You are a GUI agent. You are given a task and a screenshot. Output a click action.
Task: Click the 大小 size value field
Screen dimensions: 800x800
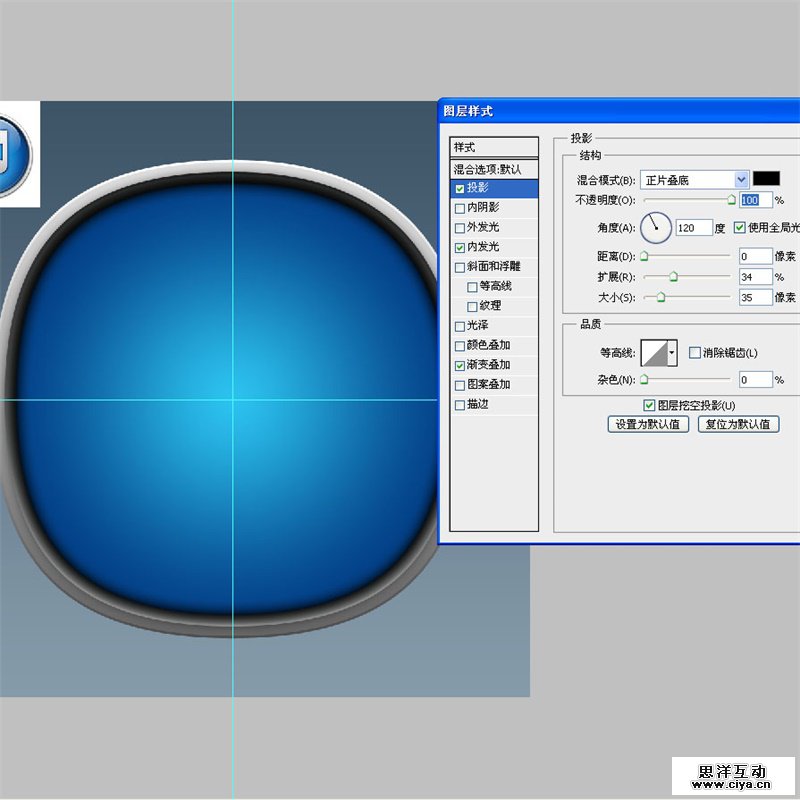tap(755, 297)
